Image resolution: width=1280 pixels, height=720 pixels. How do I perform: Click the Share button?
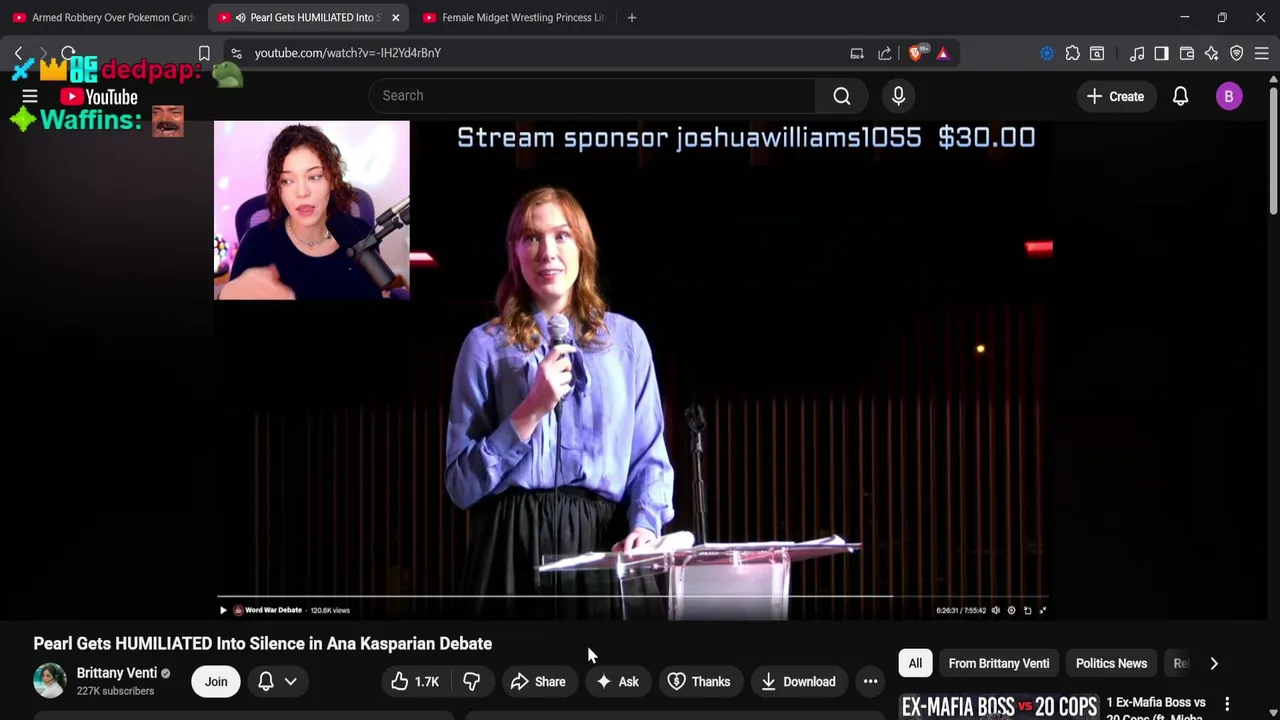point(538,681)
